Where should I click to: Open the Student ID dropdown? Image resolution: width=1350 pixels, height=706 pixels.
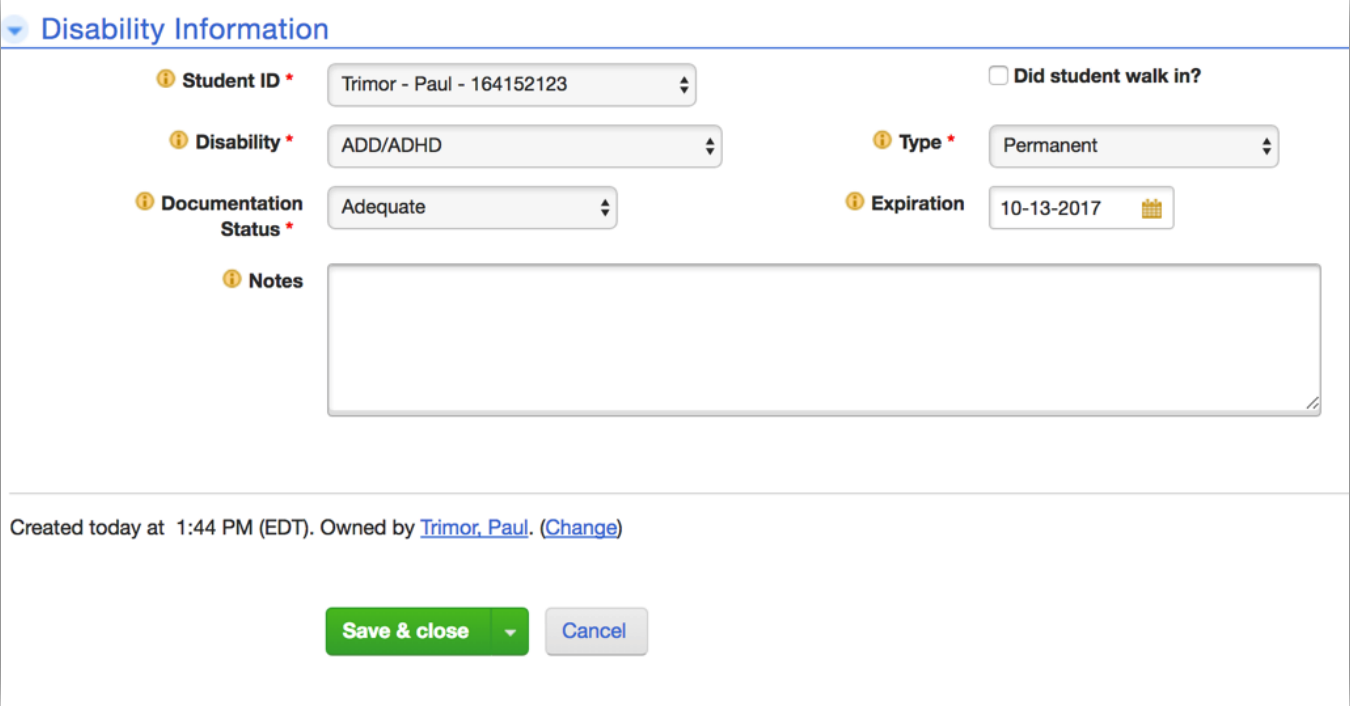coord(512,85)
